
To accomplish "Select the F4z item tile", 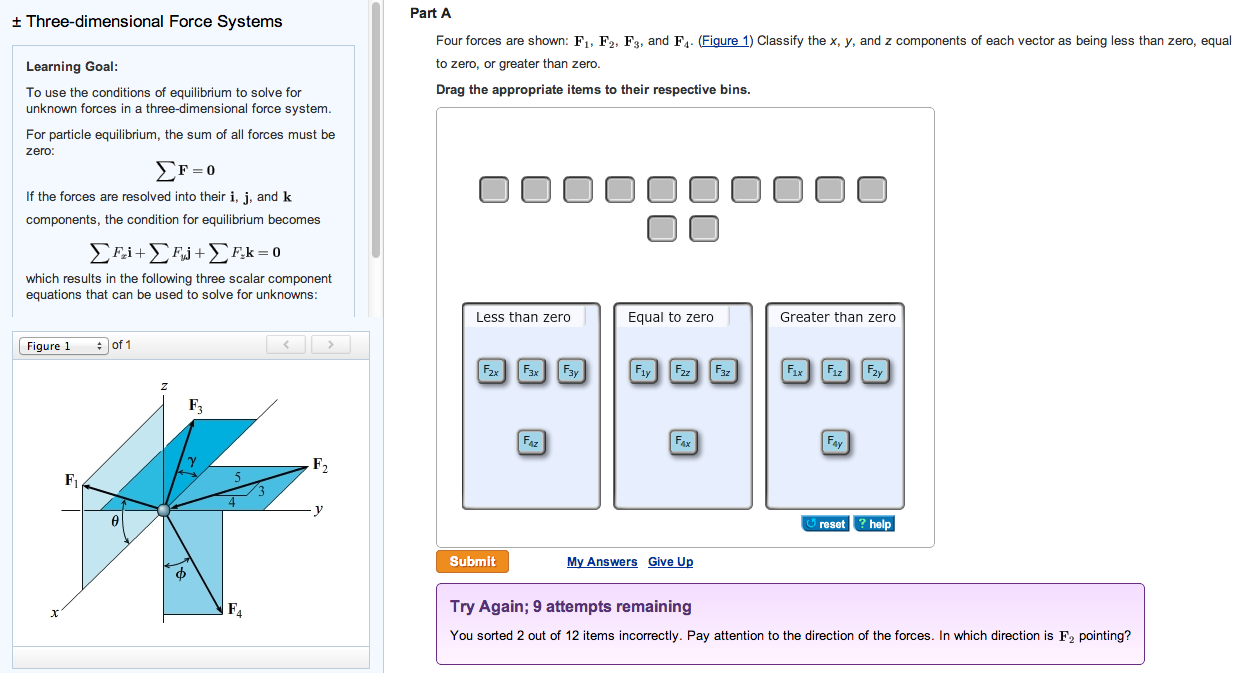I will click(531, 442).
